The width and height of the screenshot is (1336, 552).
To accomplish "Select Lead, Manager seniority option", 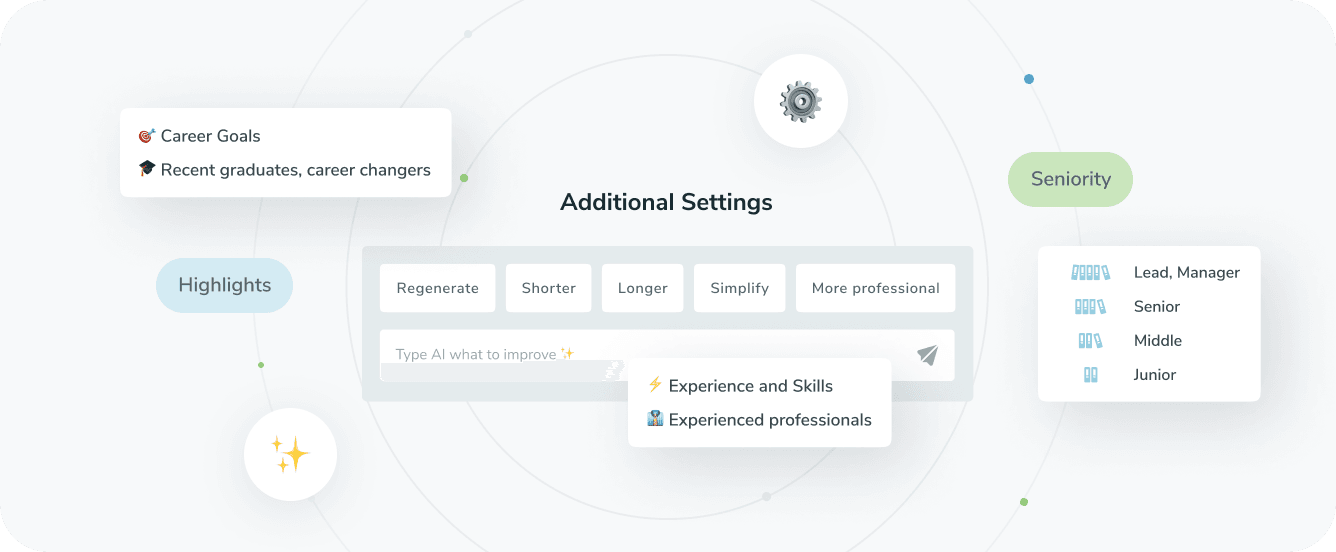I will (x=1186, y=272).
